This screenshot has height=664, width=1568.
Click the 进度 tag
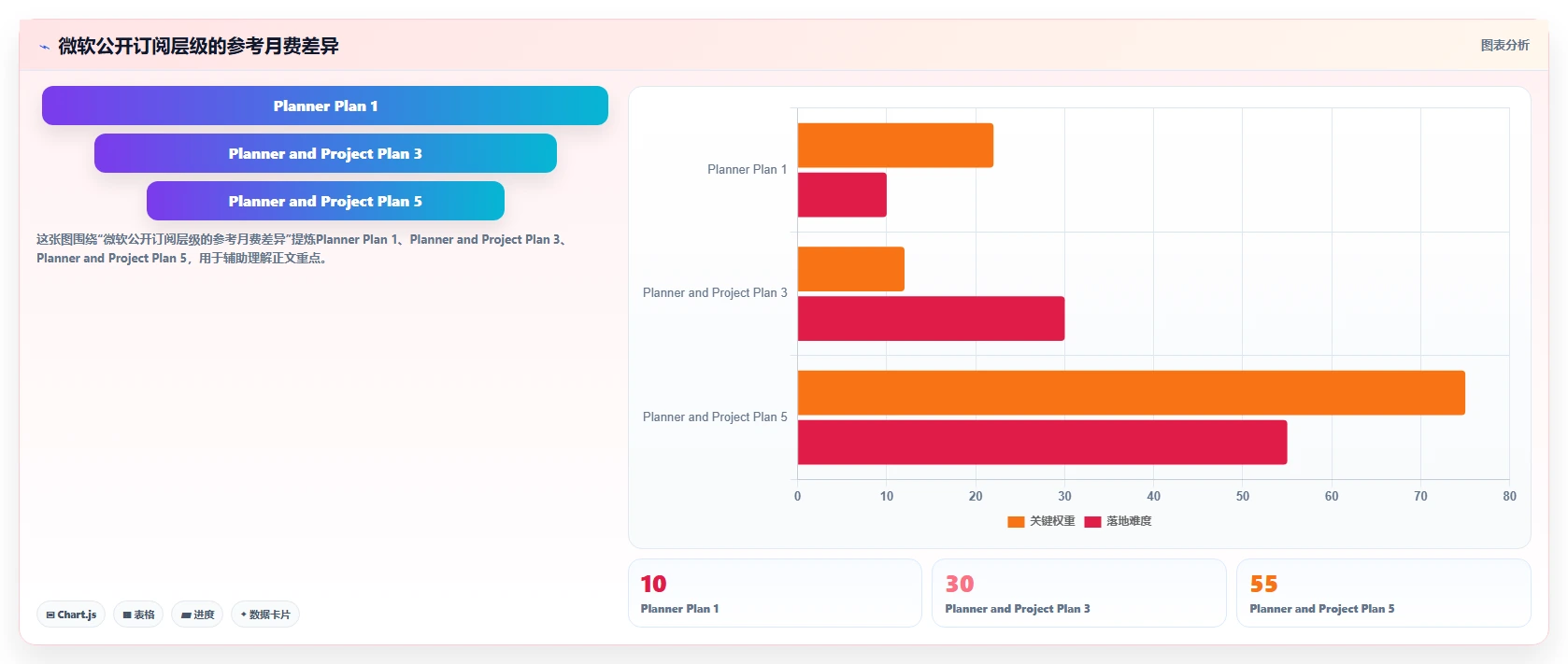(197, 615)
